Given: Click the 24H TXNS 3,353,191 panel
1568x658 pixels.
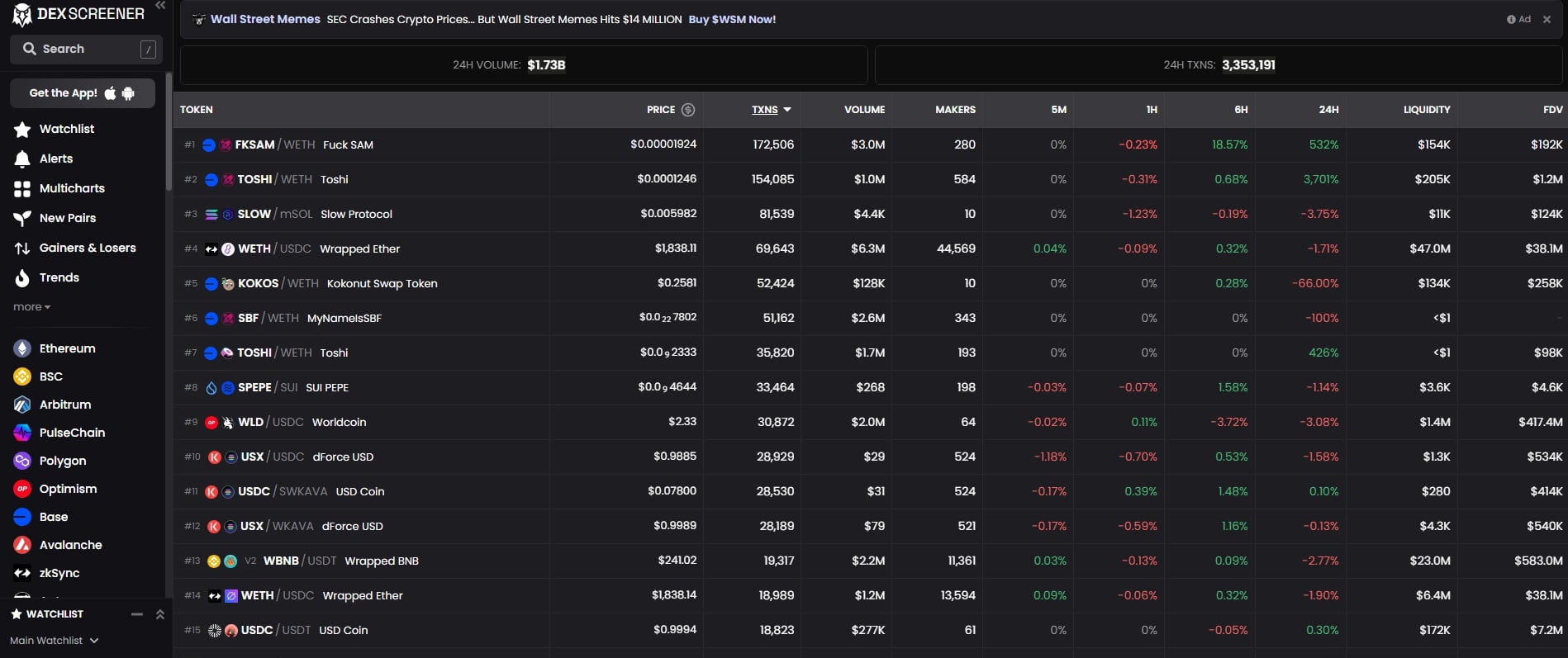Looking at the screenshot, I should point(1219,65).
